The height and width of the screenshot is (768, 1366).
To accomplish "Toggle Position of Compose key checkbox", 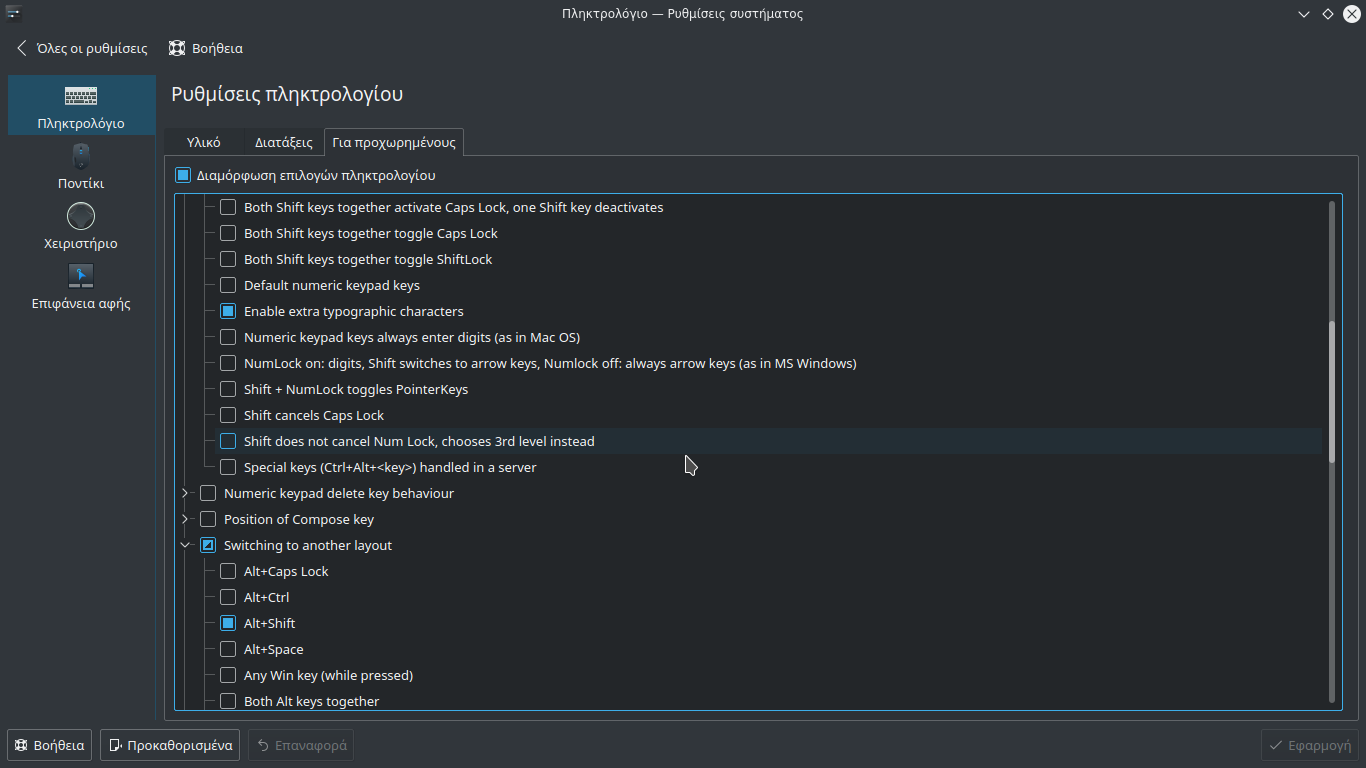I will click(208, 519).
